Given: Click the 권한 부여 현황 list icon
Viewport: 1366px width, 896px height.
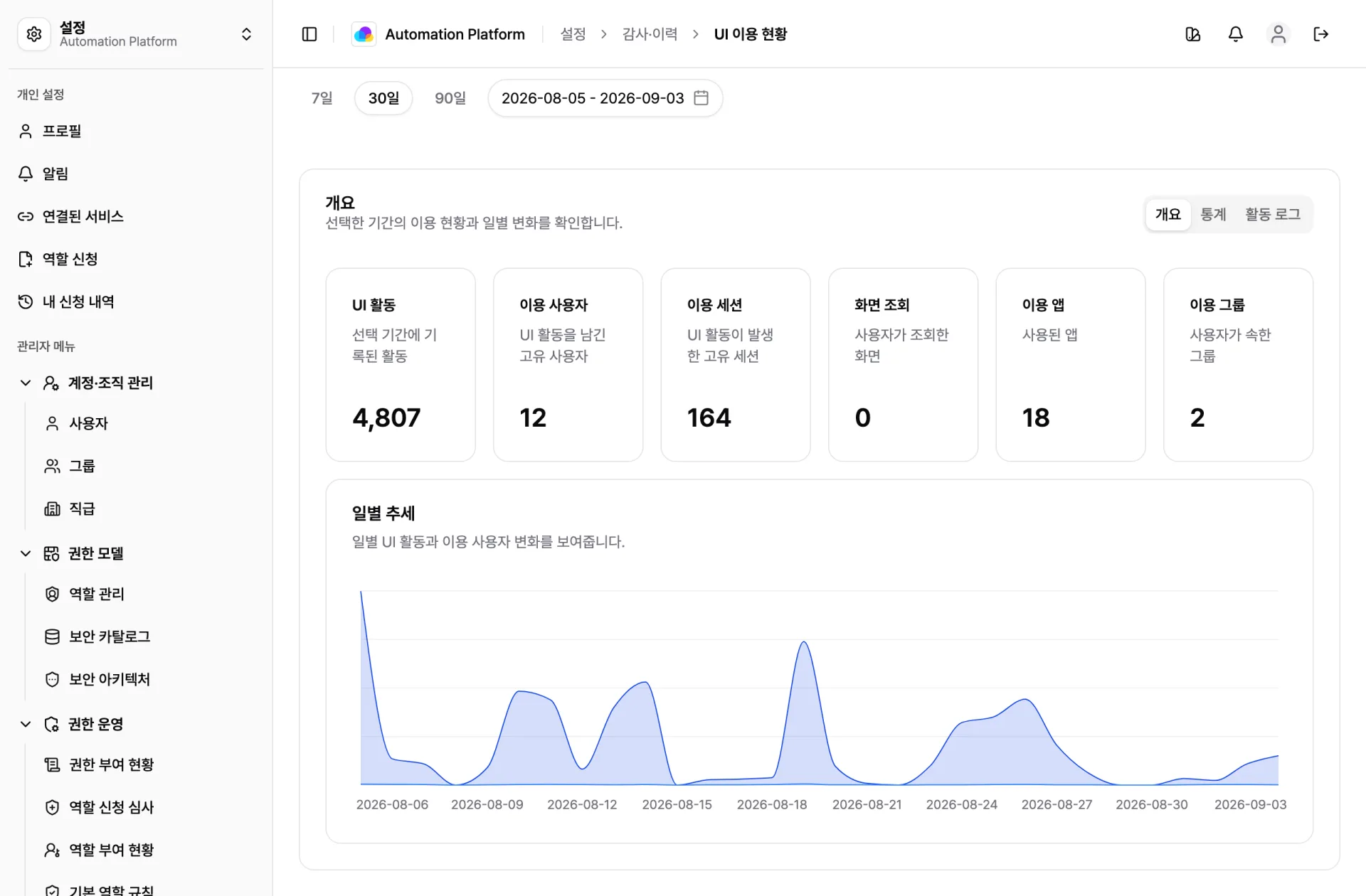Looking at the screenshot, I should pos(52,764).
